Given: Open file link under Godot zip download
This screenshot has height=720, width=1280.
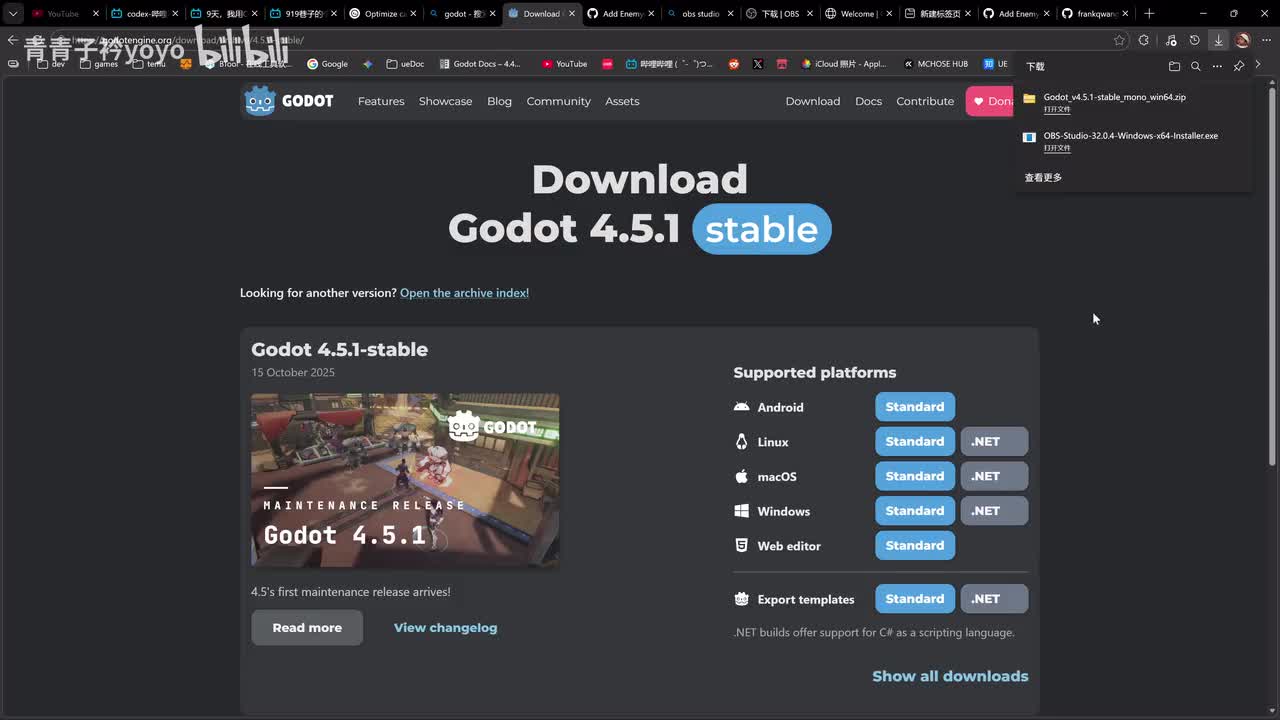Looking at the screenshot, I should tap(1057, 110).
